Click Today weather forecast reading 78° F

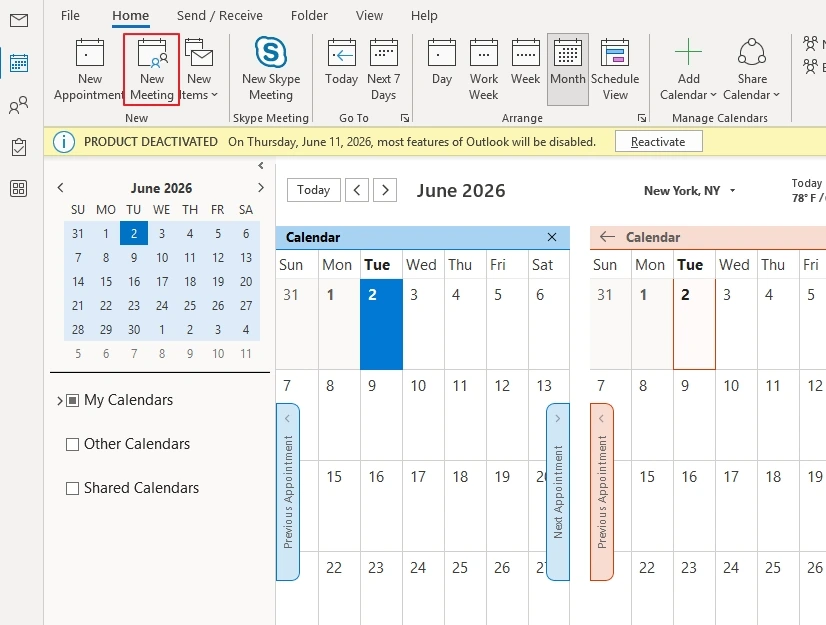pyautogui.click(x=808, y=191)
